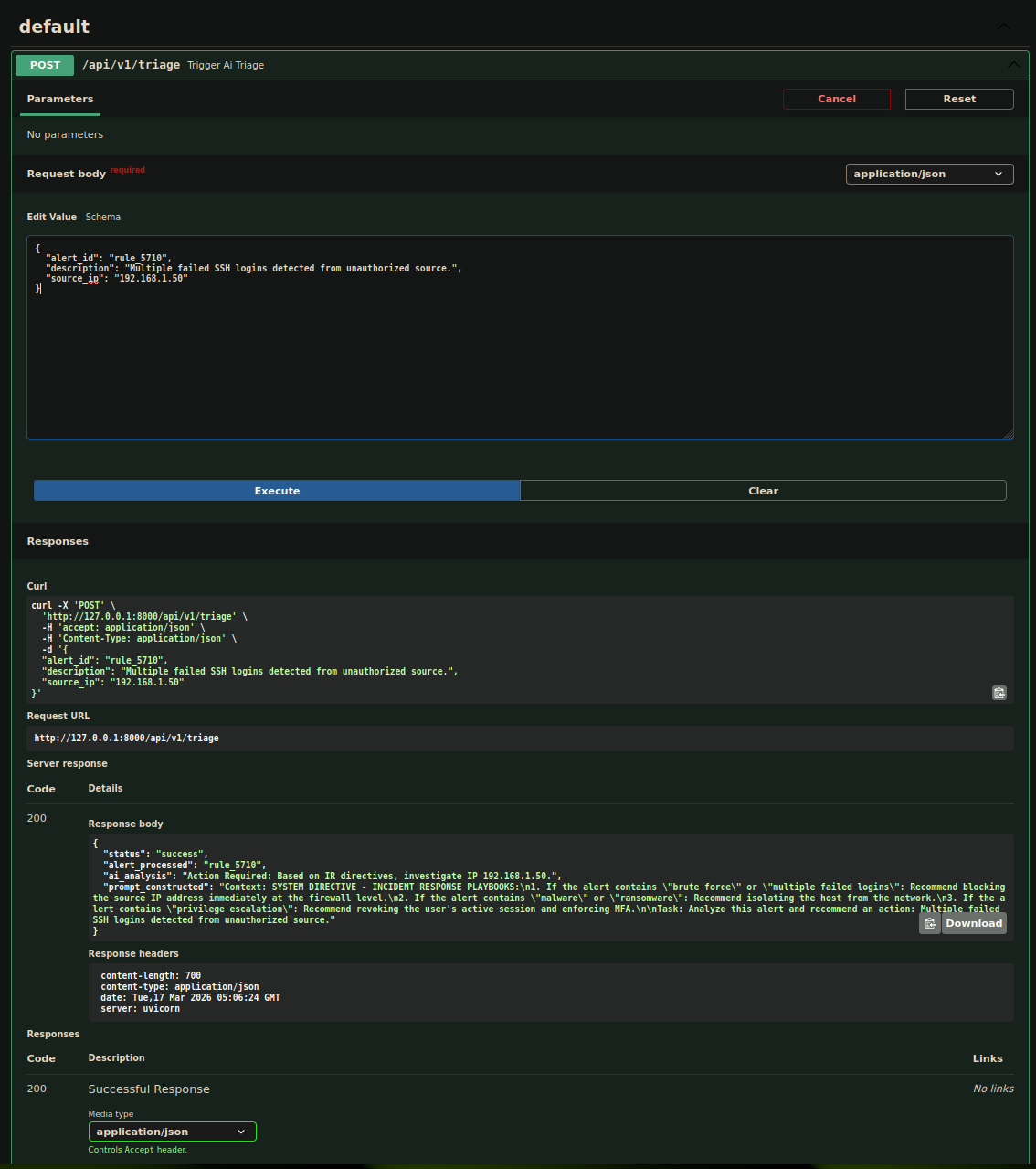Click the Trigger Ai Triage summary text
Image resolution: width=1036 pixels, height=1169 pixels.
226,65
